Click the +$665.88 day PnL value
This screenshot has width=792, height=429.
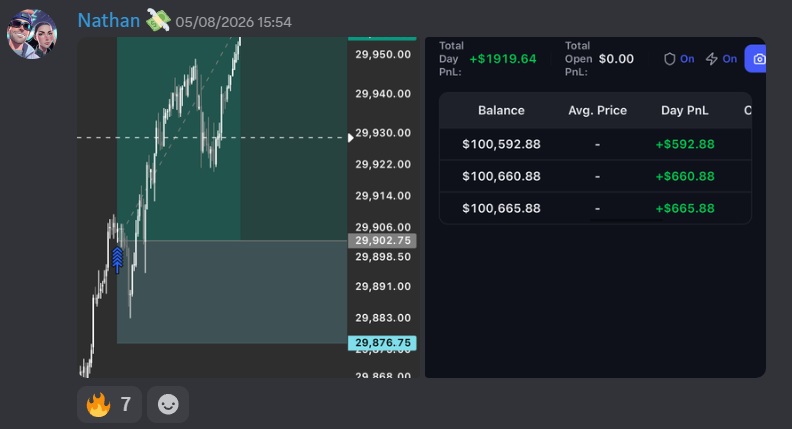tap(685, 208)
